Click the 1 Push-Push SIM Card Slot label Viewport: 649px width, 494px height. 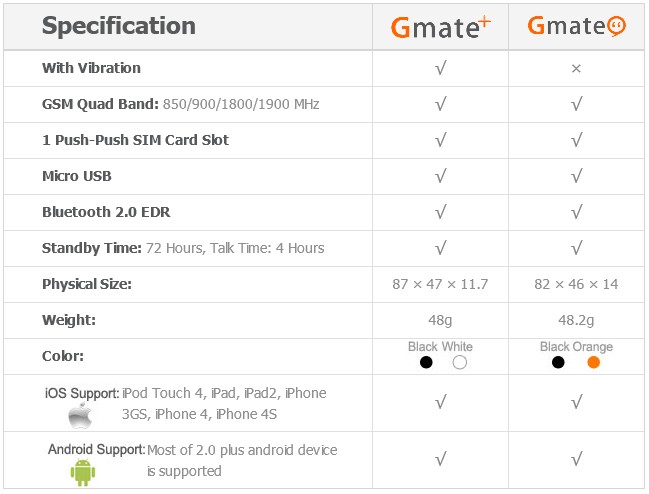[135, 140]
